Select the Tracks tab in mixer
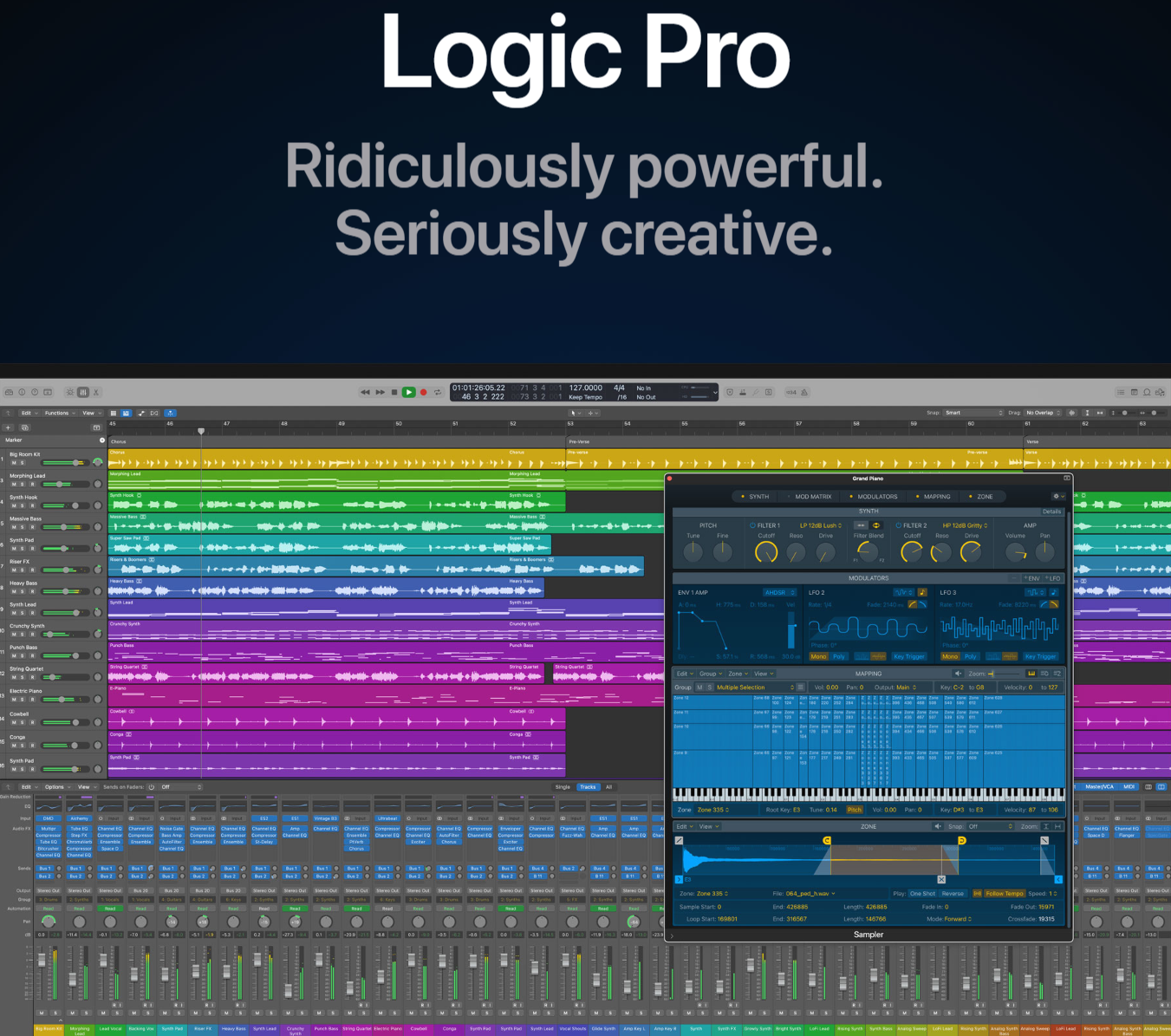The height and width of the screenshot is (1036, 1171). point(588,787)
